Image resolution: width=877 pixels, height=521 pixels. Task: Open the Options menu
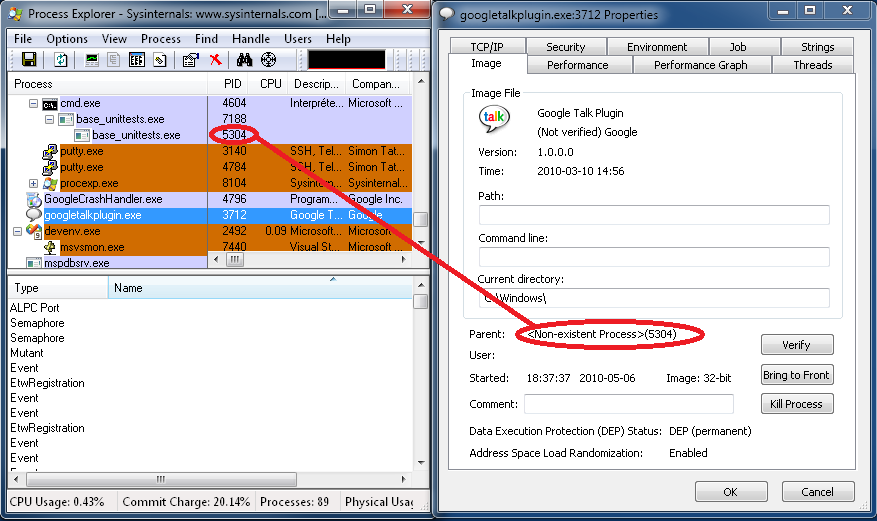coord(67,39)
